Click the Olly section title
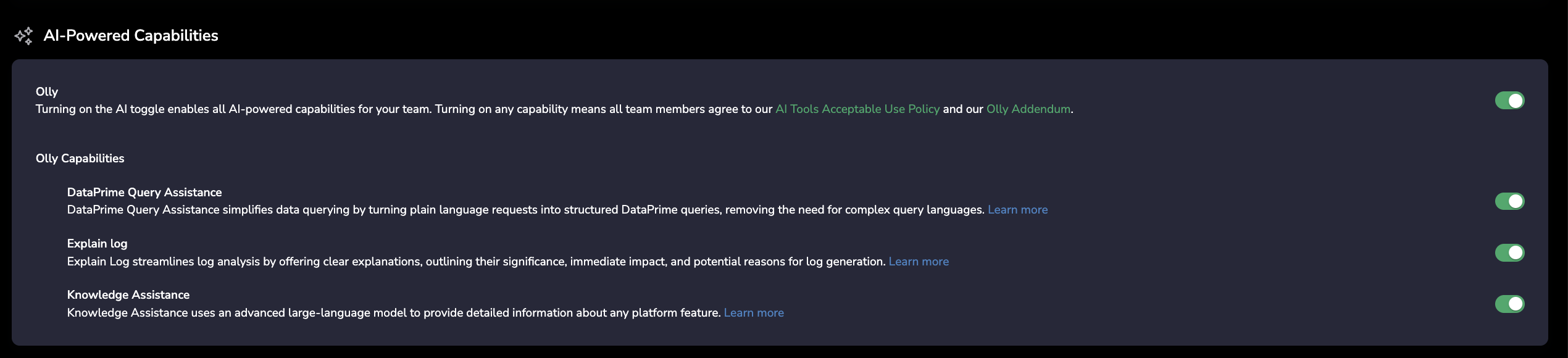 (47, 92)
